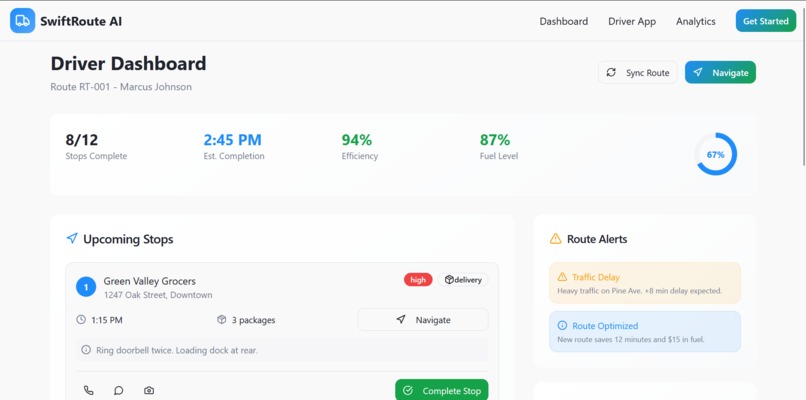This screenshot has height=400, width=806.
Task: Click the arrow icon beside Upcoming Stops
Action: point(72,239)
